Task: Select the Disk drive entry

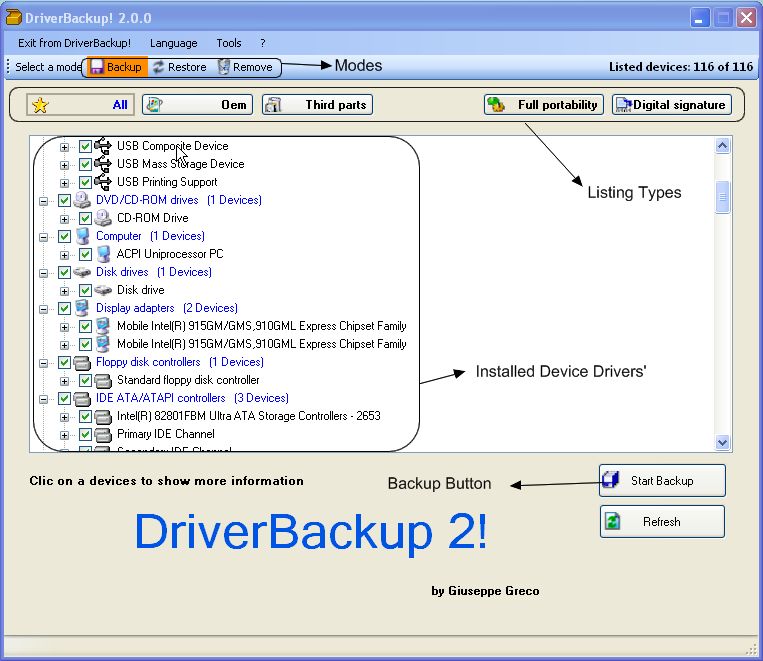Action: coord(141,290)
